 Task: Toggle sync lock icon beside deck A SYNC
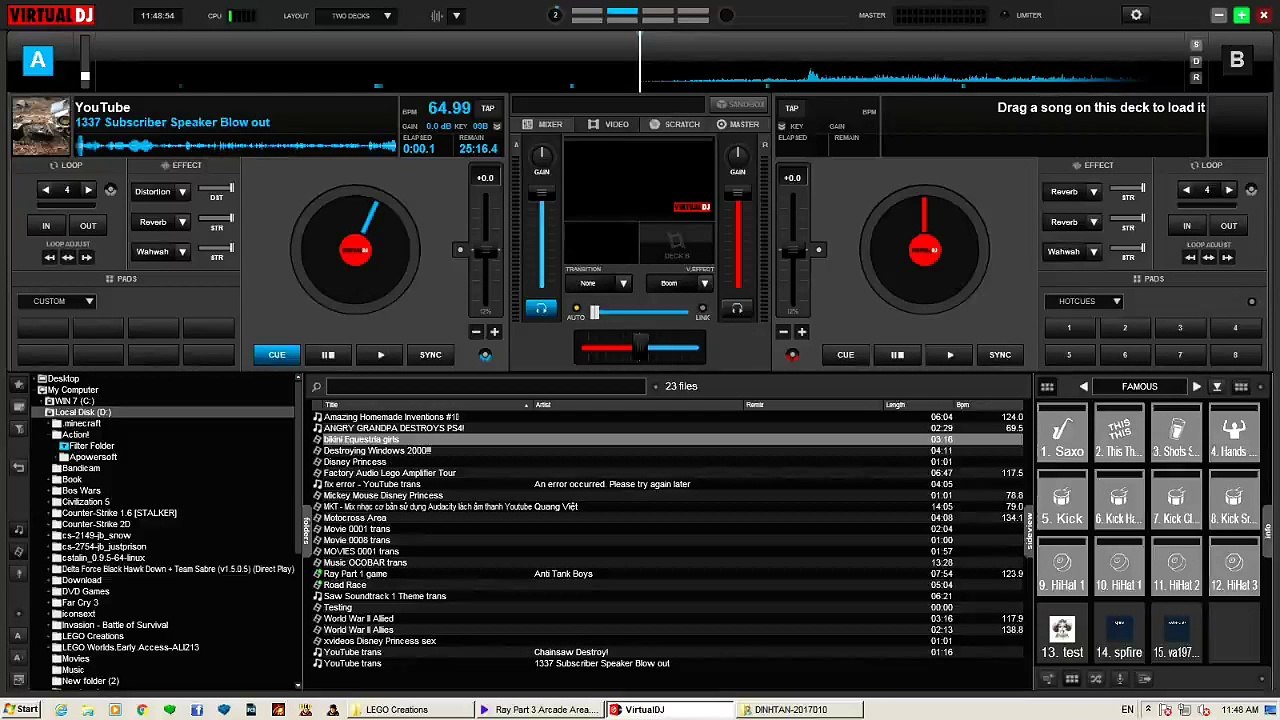pyautogui.click(x=486, y=355)
